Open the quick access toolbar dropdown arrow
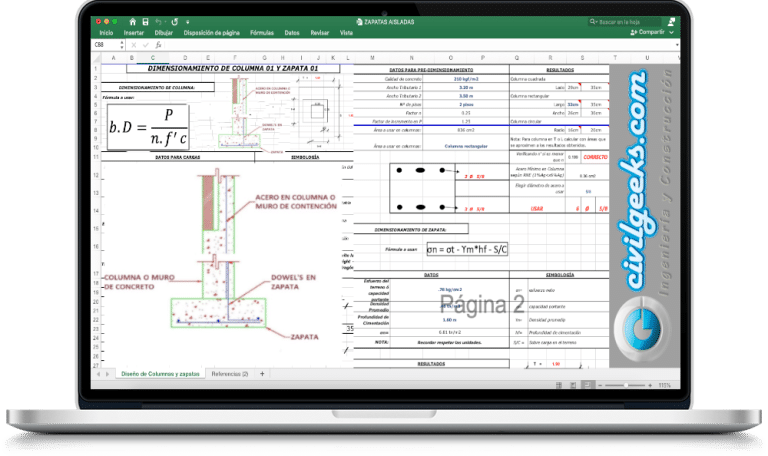Image resolution: width=768 pixels, height=456 pixels. tap(187, 21)
